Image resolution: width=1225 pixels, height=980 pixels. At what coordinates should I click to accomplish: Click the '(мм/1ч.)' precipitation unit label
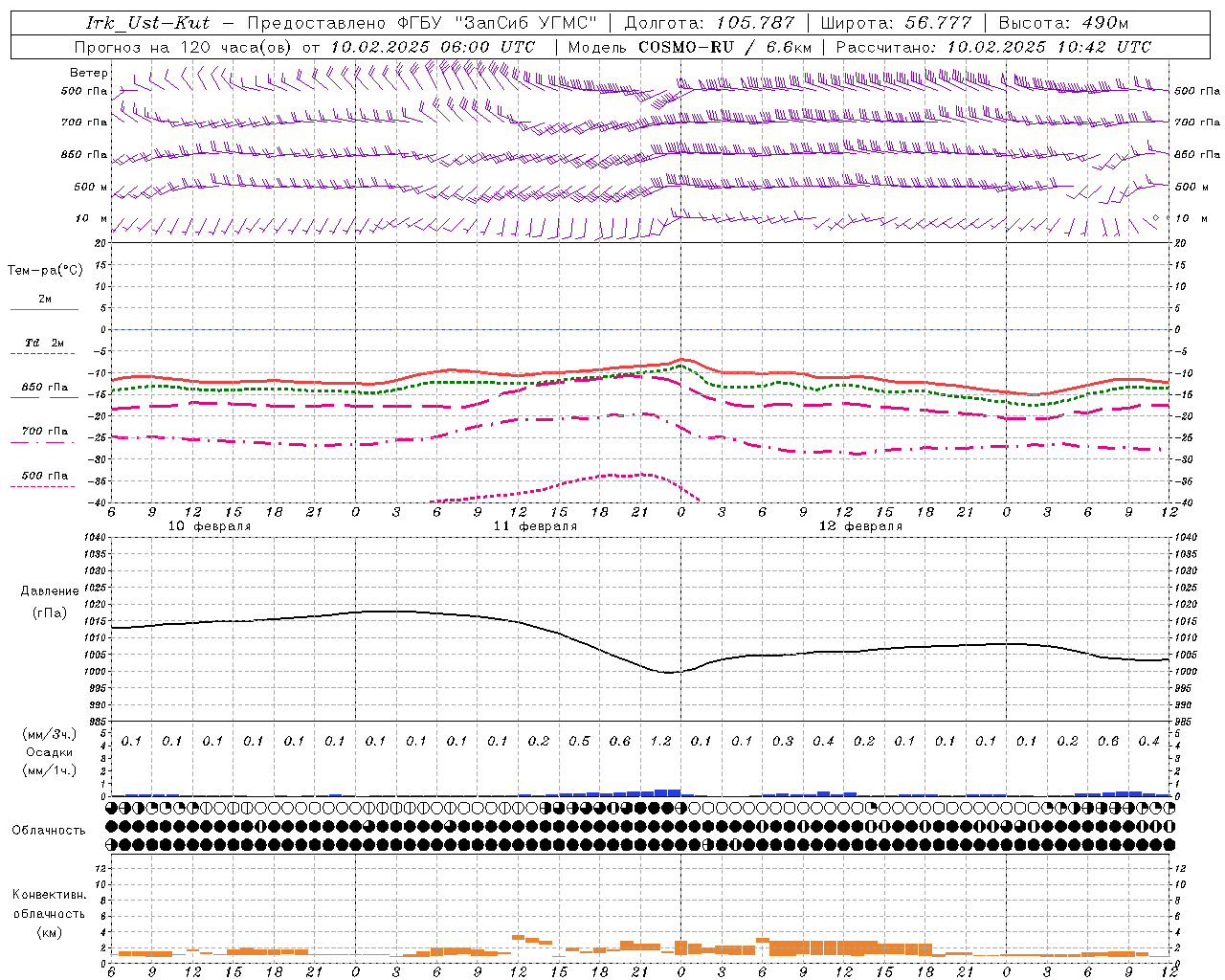point(50,770)
